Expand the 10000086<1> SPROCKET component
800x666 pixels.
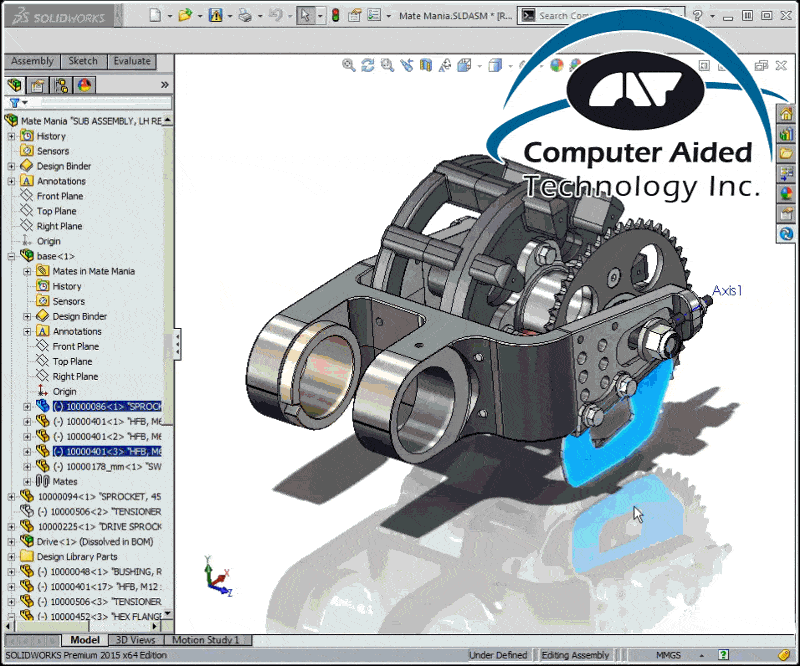click(x=27, y=407)
